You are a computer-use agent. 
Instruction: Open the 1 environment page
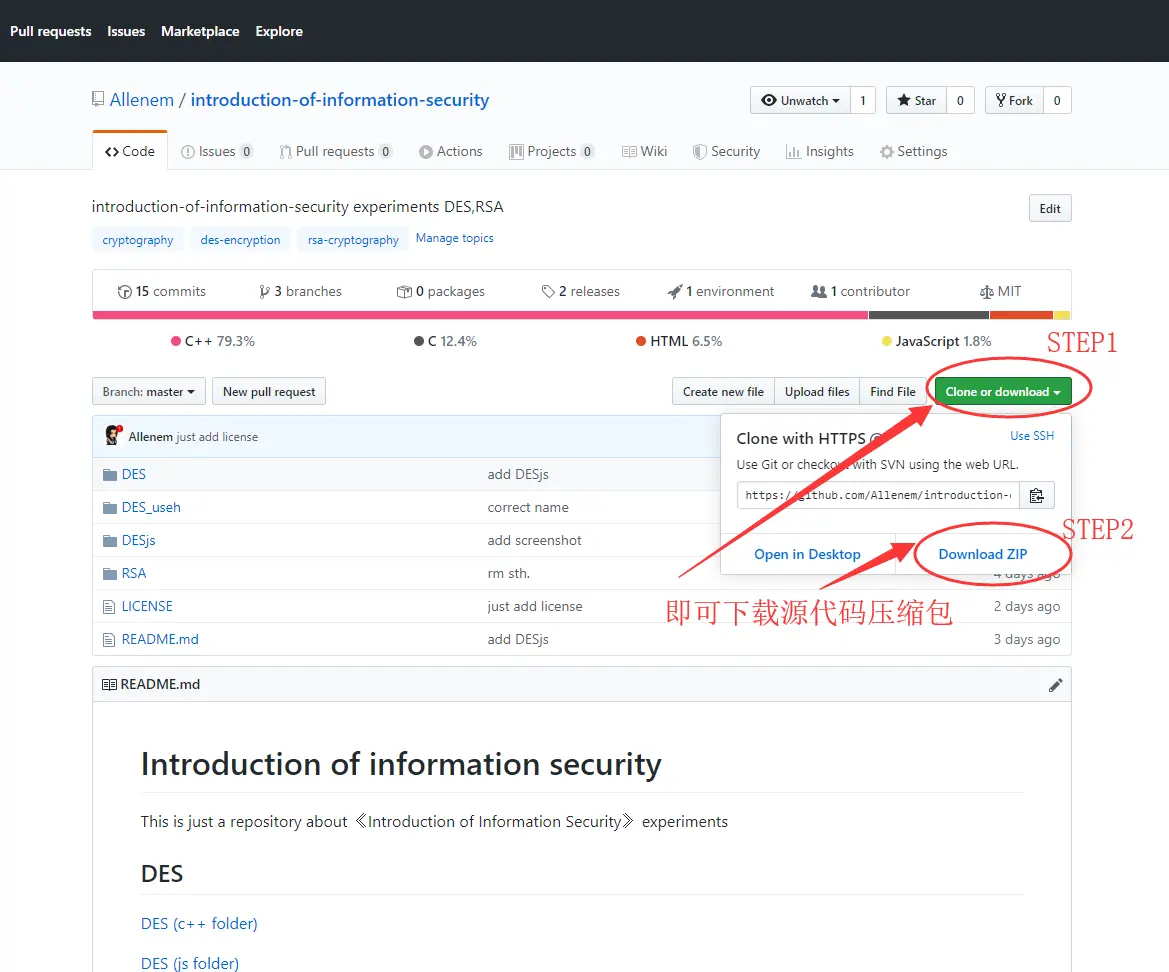pyautogui.click(x=720, y=291)
